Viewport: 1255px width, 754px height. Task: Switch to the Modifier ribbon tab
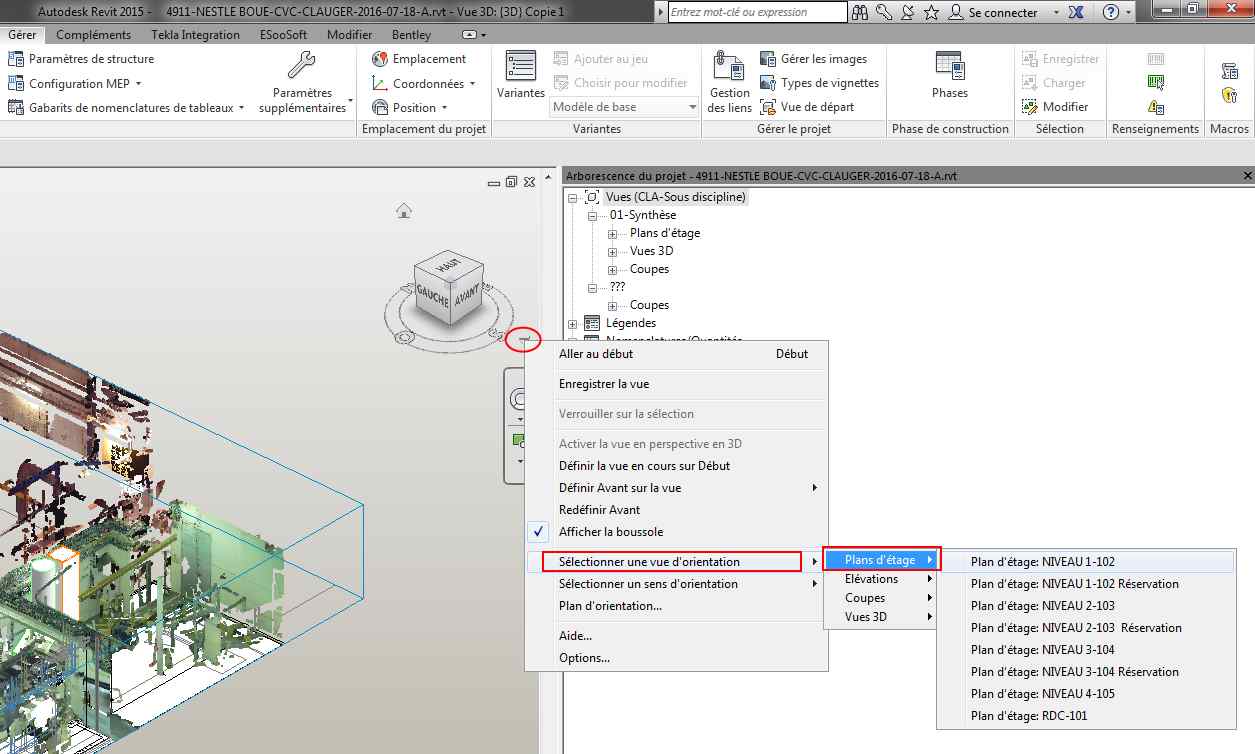pyautogui.click(x=350, y=34)
